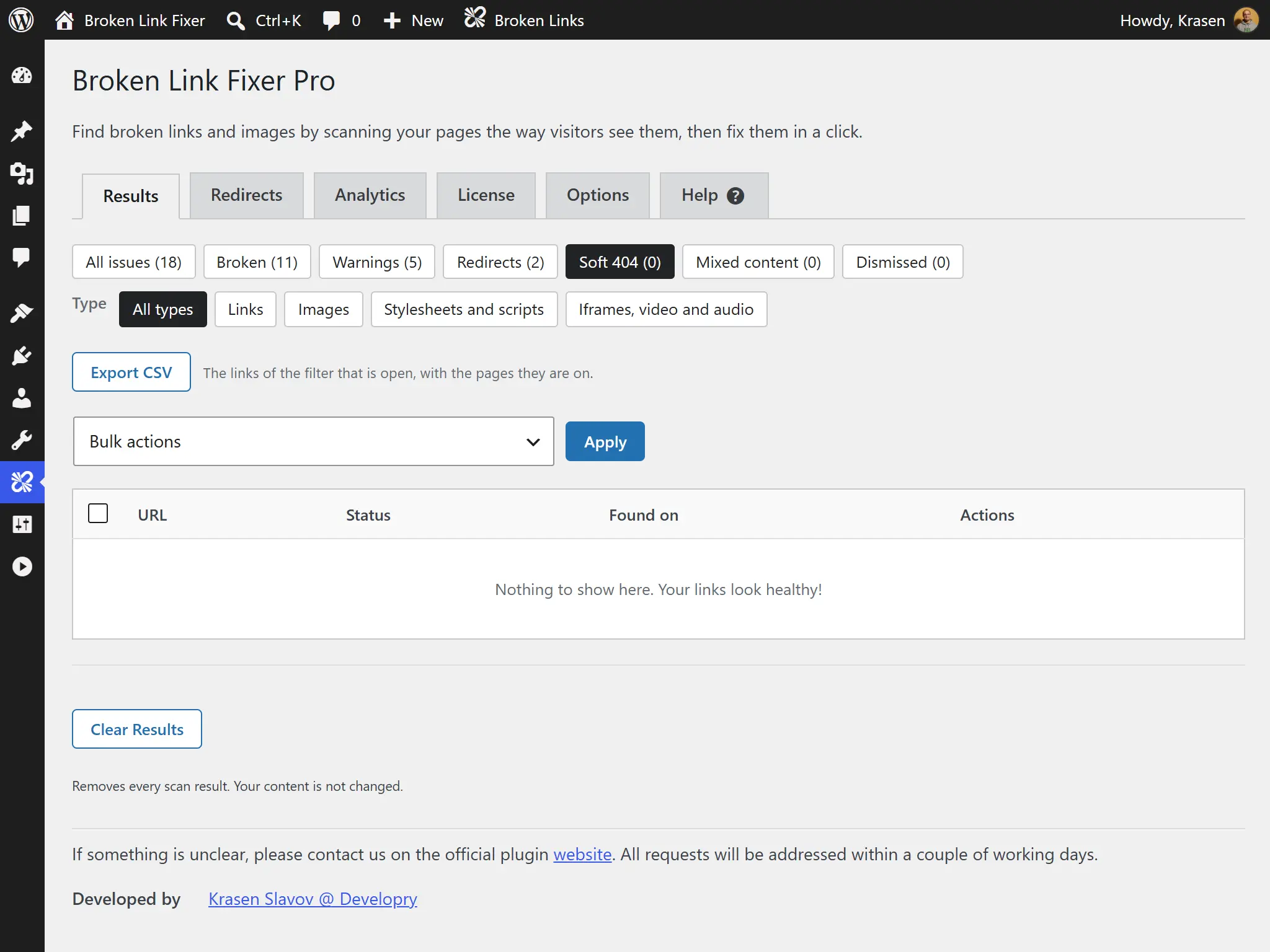
Task: Click the Actions column header
Action: pos(987,514)
